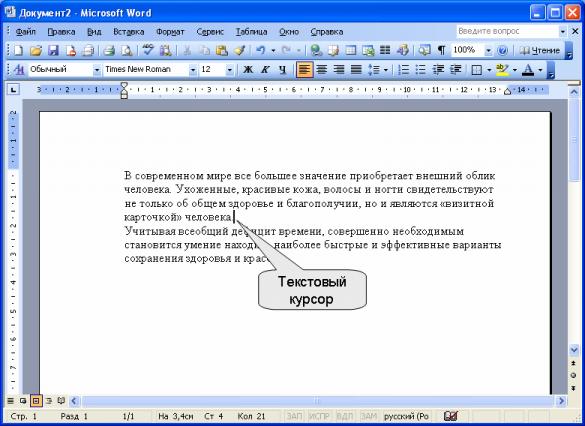The width and height of the screenshot is (585, 426).
Task: Save the document with the floppy icon
Action: coord(53,50)
